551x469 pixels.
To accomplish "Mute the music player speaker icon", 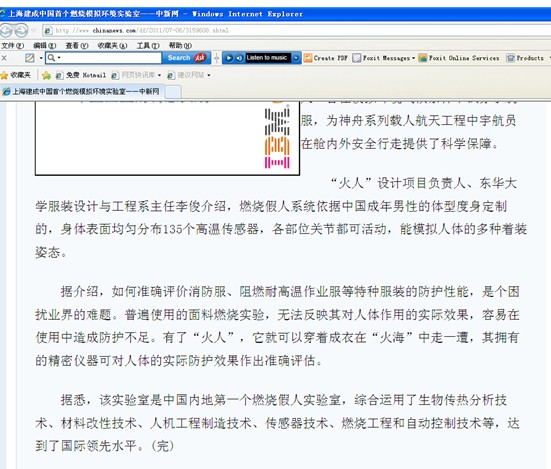I will tap(239, 58).
